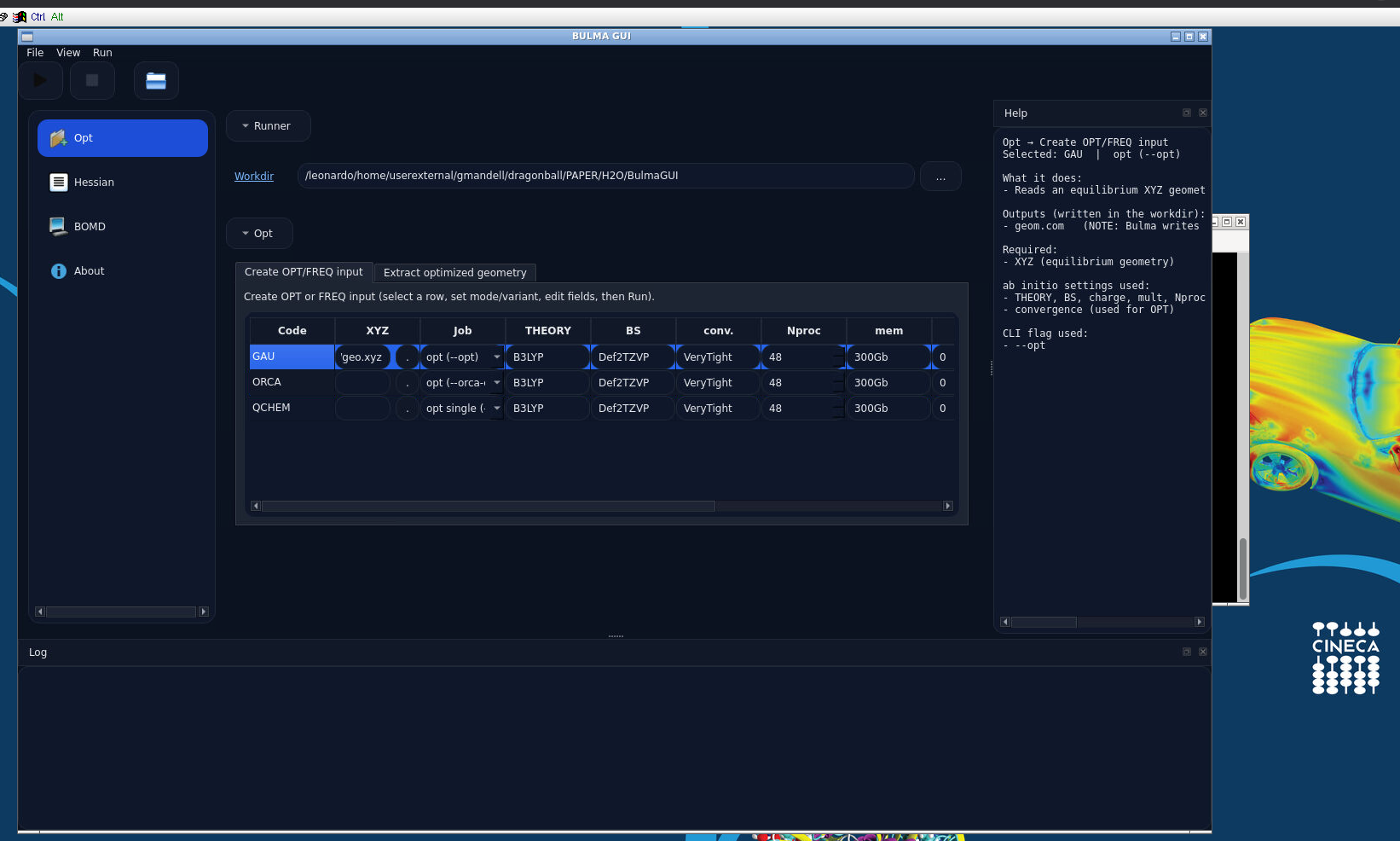Click the QCHEM row conv. field

[x=718, y=409]
